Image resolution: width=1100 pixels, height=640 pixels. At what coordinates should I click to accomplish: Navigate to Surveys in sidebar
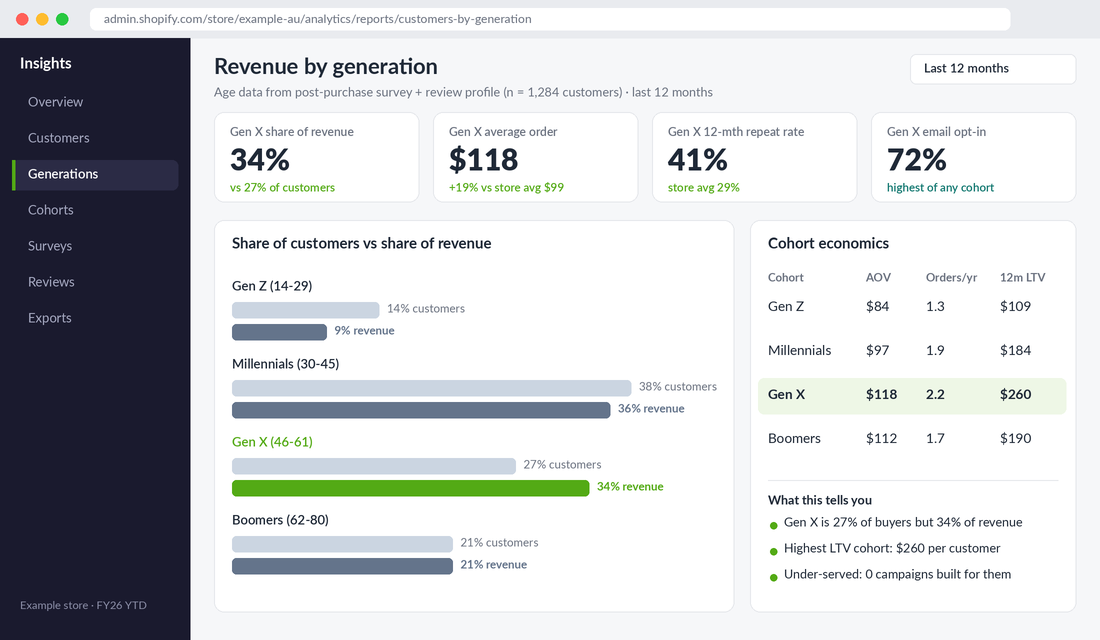tap(95, 246)
